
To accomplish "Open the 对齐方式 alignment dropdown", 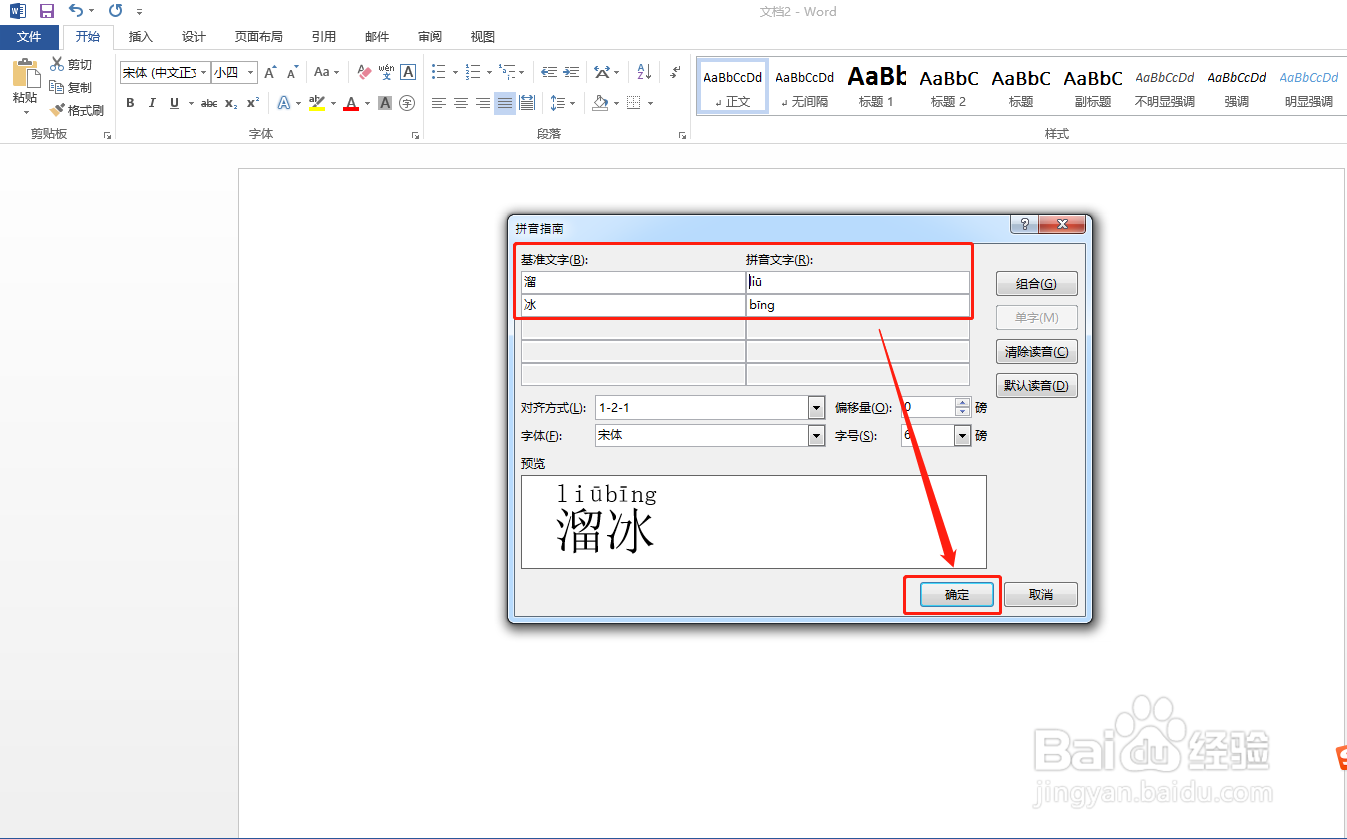I will (815, 407).
